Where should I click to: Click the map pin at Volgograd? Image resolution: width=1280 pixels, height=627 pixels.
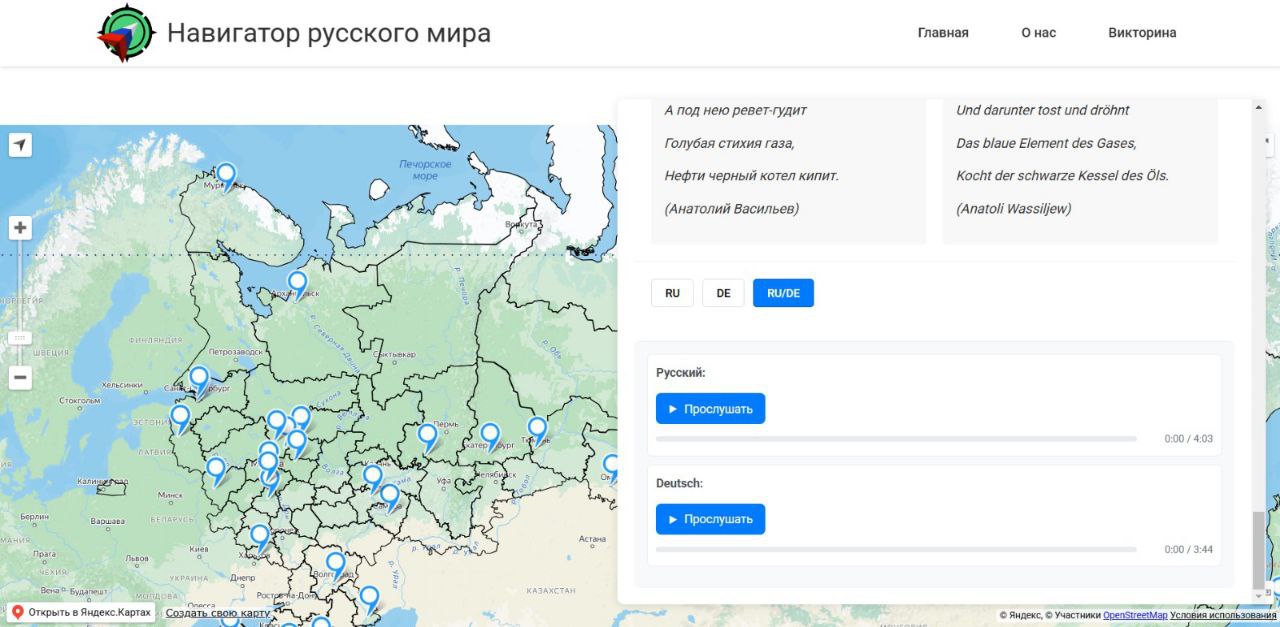tap(336, 564)
